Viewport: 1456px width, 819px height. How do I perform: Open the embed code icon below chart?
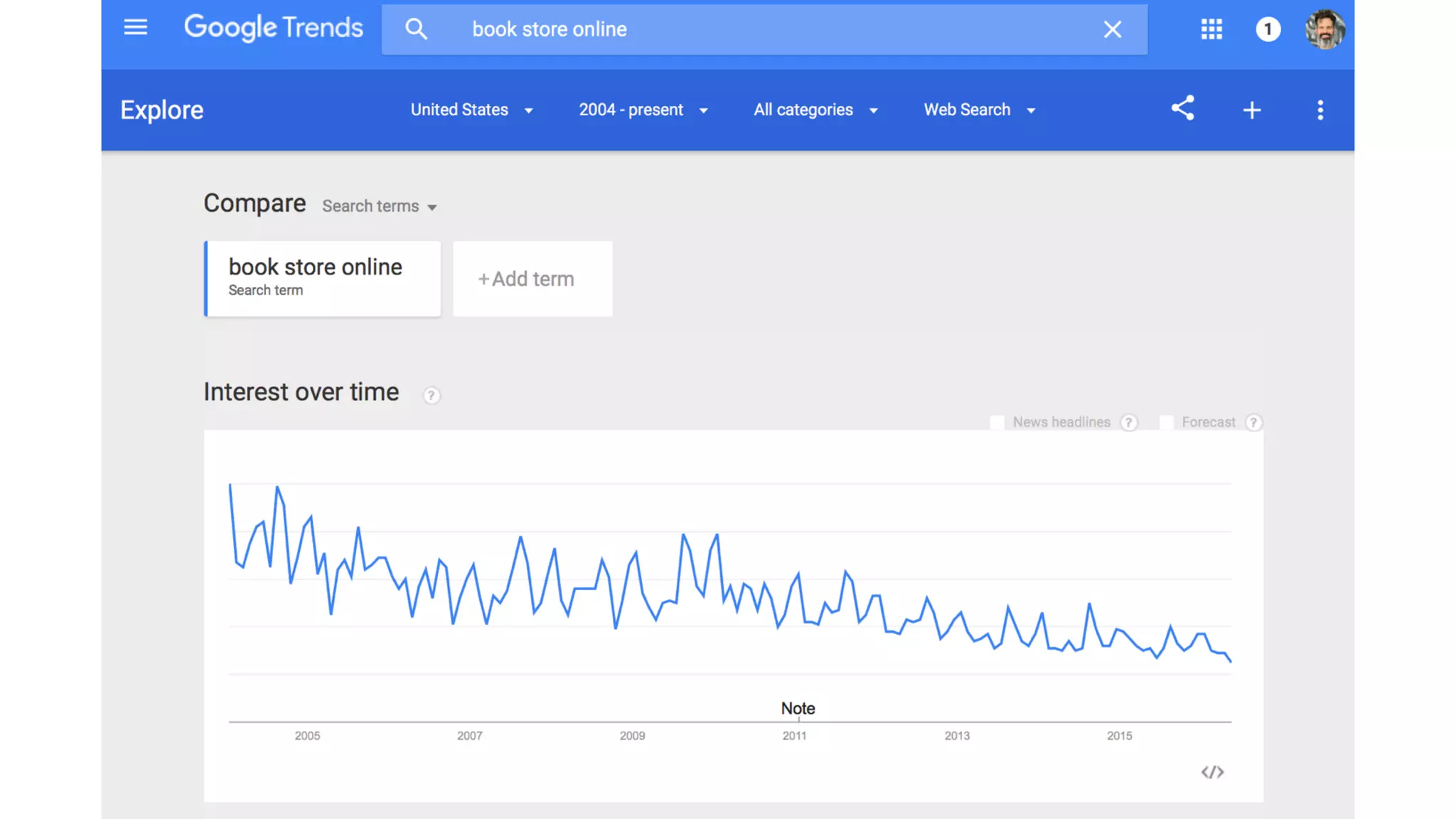[1212, 772]
